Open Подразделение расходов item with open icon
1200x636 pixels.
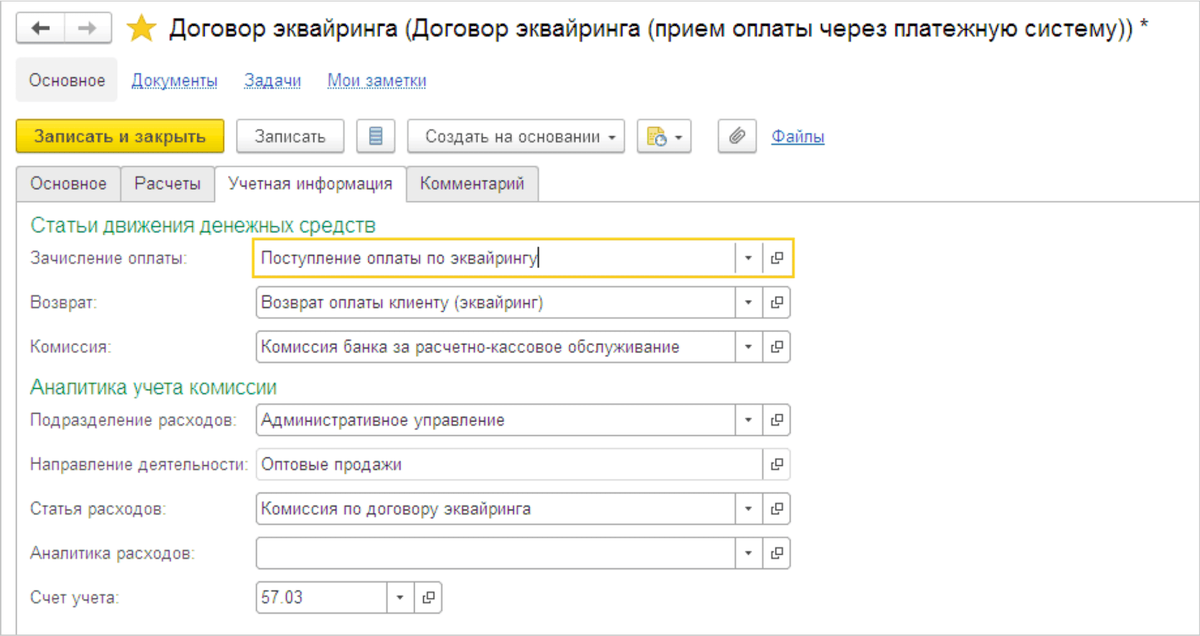(777, 420)
